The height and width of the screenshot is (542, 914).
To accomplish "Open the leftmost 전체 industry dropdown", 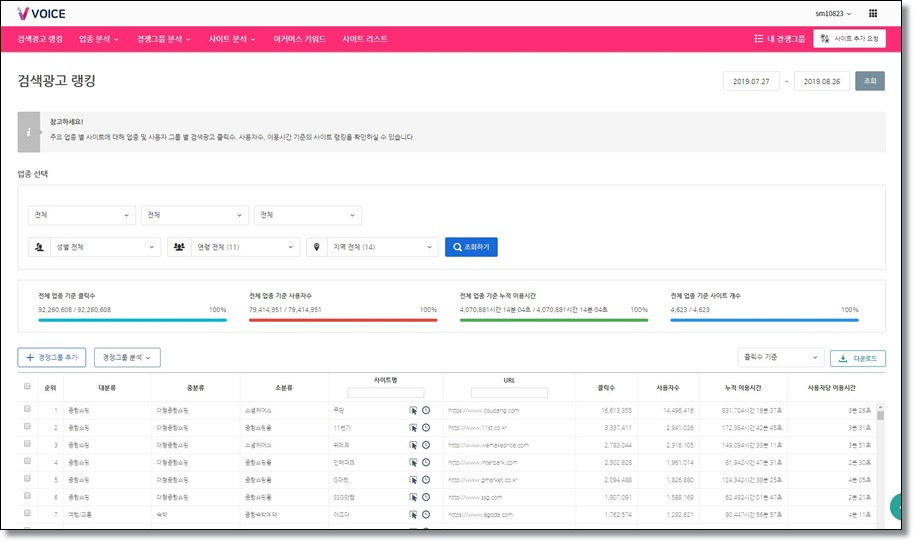I will 82,215.
